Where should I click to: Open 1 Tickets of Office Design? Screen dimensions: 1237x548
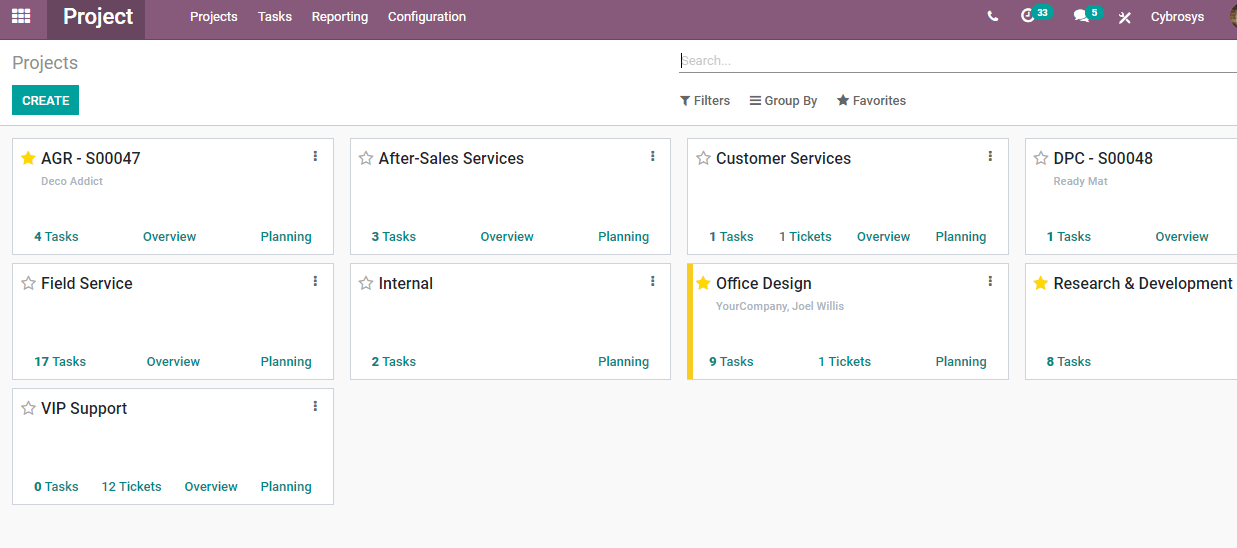pyautogui.click(x=845, y=362)
